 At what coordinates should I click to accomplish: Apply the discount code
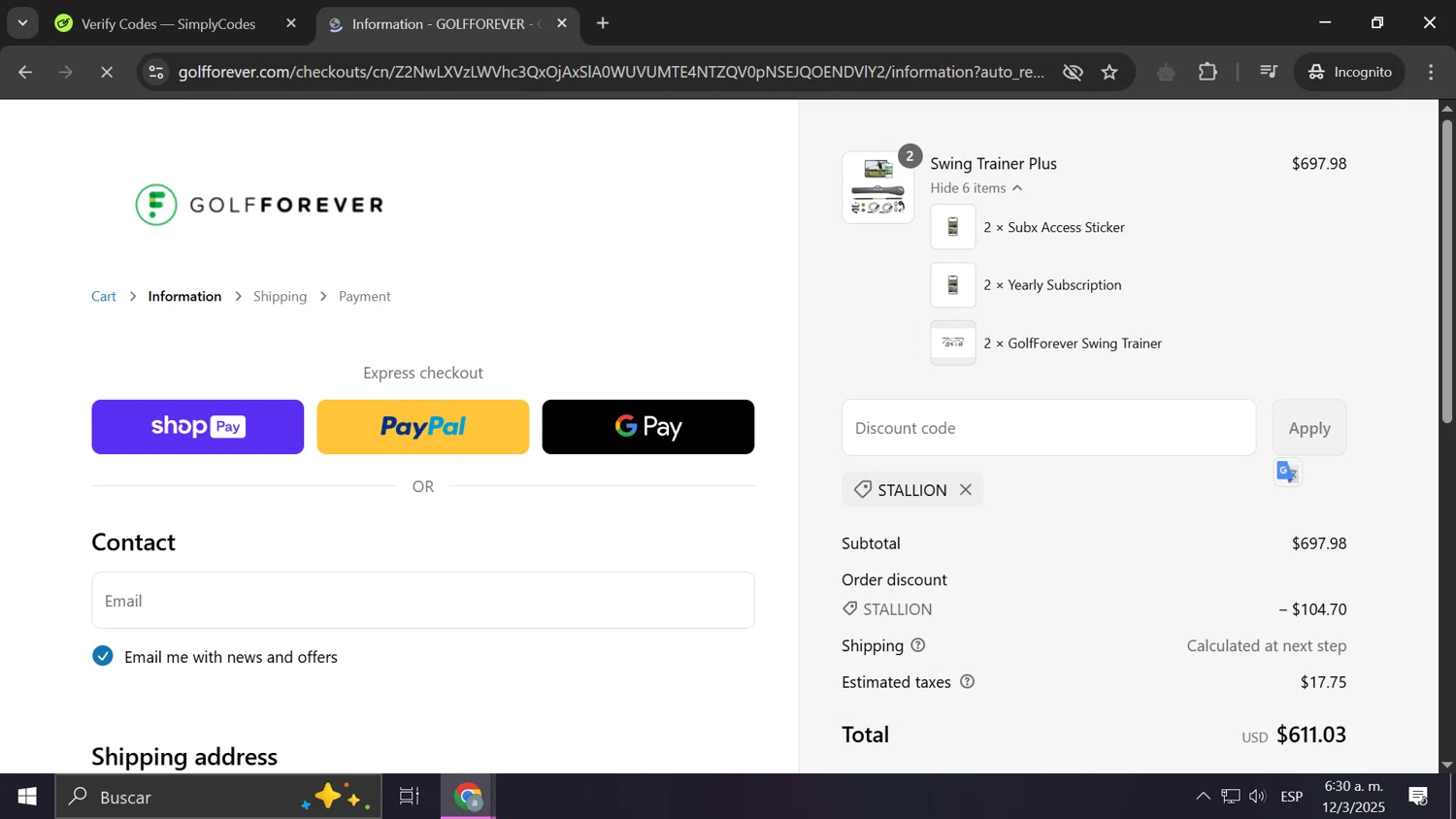(1309, 428)
